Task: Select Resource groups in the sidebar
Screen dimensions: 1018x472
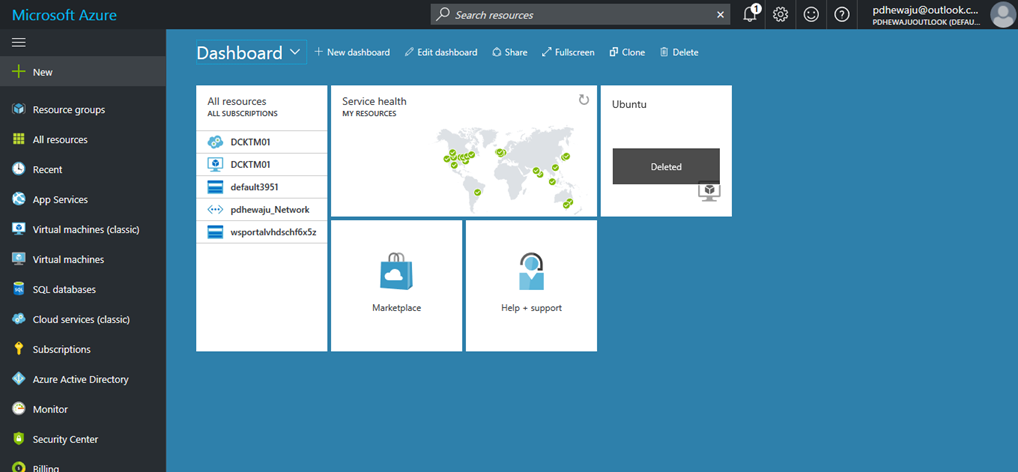Action: [x=83, y=110]
